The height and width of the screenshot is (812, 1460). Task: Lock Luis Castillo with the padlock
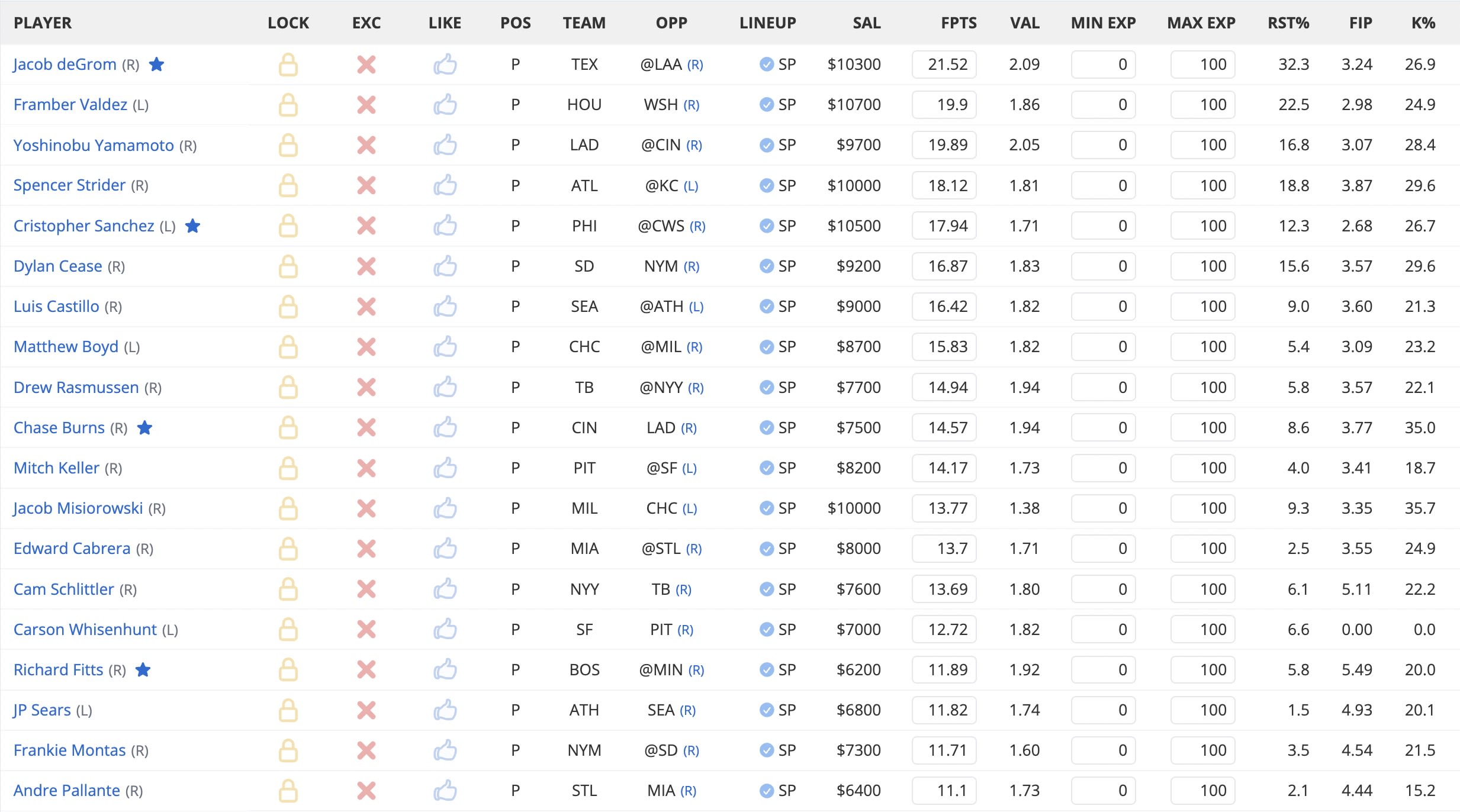(x=288, y=307)
